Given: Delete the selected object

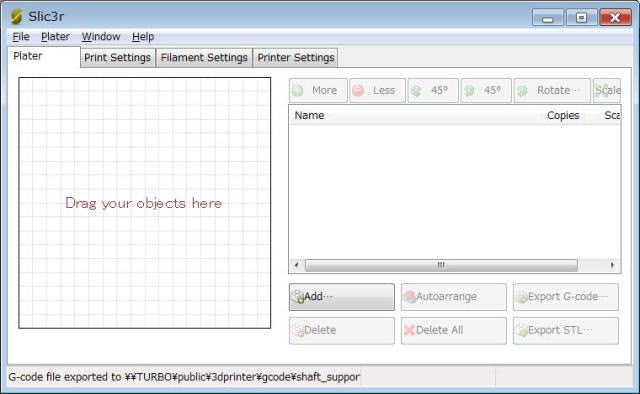Looking at the screenshot, I should pos(342,330).
